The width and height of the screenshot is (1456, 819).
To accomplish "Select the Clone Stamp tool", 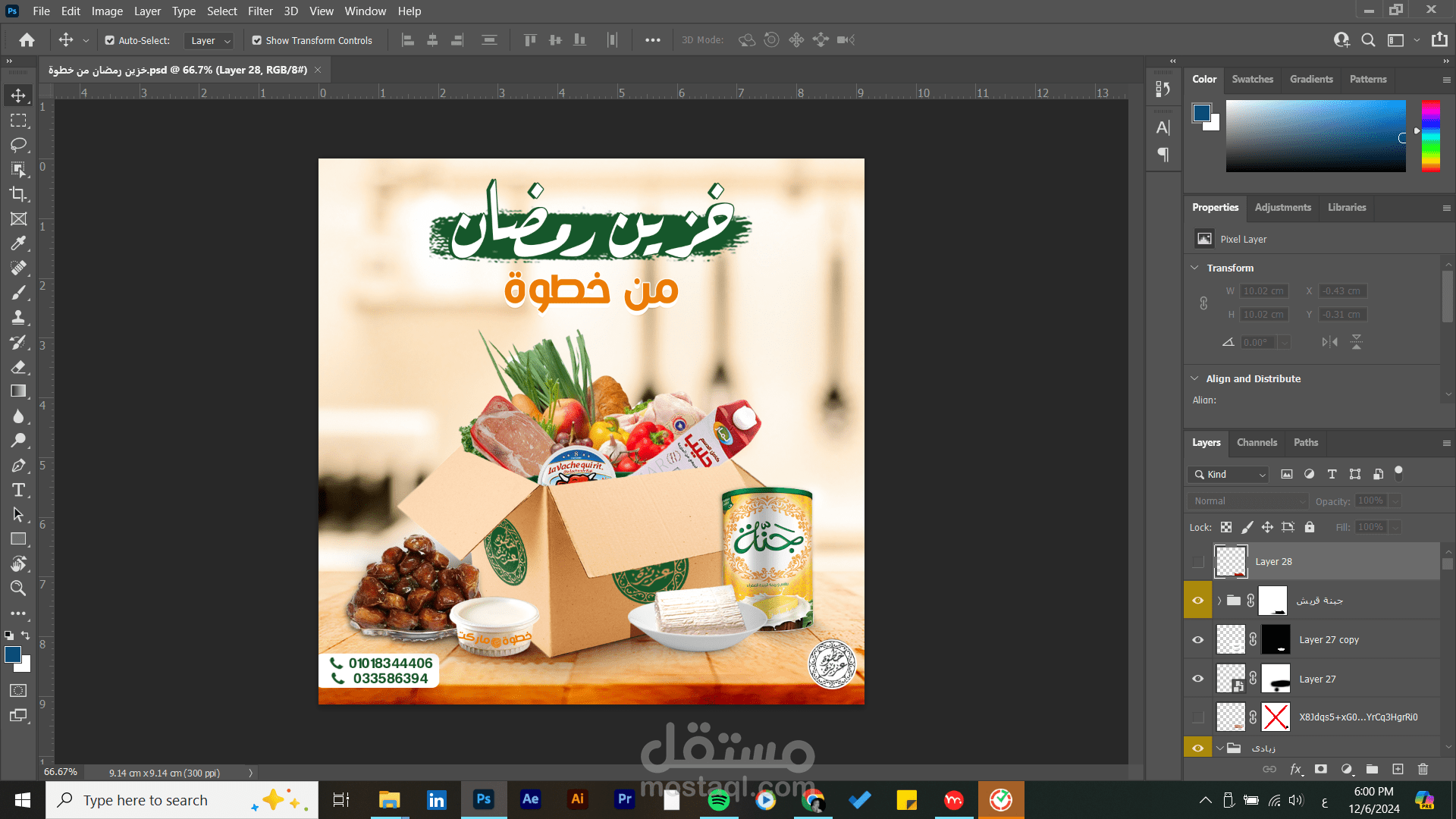I will [18, 318].
